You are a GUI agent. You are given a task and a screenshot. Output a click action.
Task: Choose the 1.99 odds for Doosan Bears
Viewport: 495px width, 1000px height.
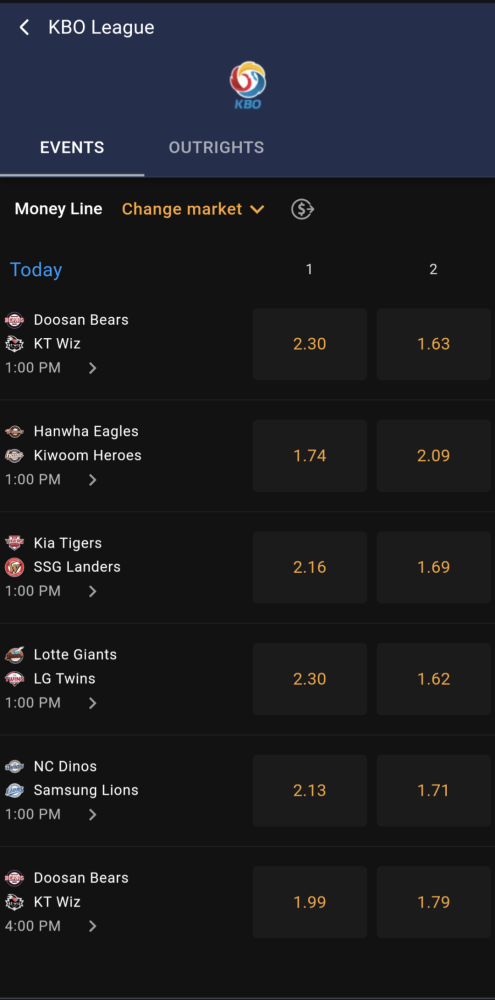309,902
